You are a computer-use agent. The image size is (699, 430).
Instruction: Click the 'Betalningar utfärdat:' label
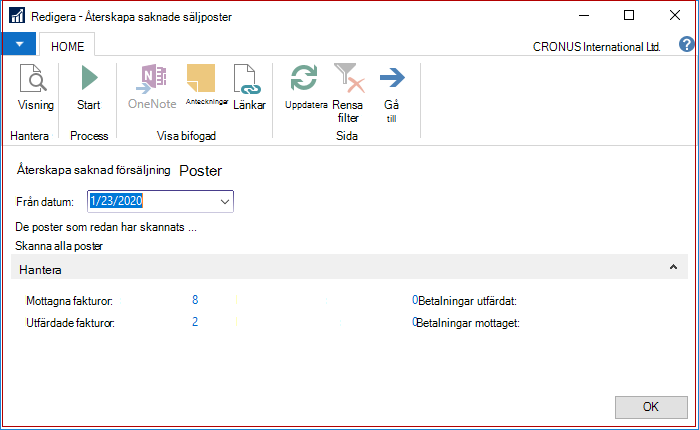coord(467,301)
